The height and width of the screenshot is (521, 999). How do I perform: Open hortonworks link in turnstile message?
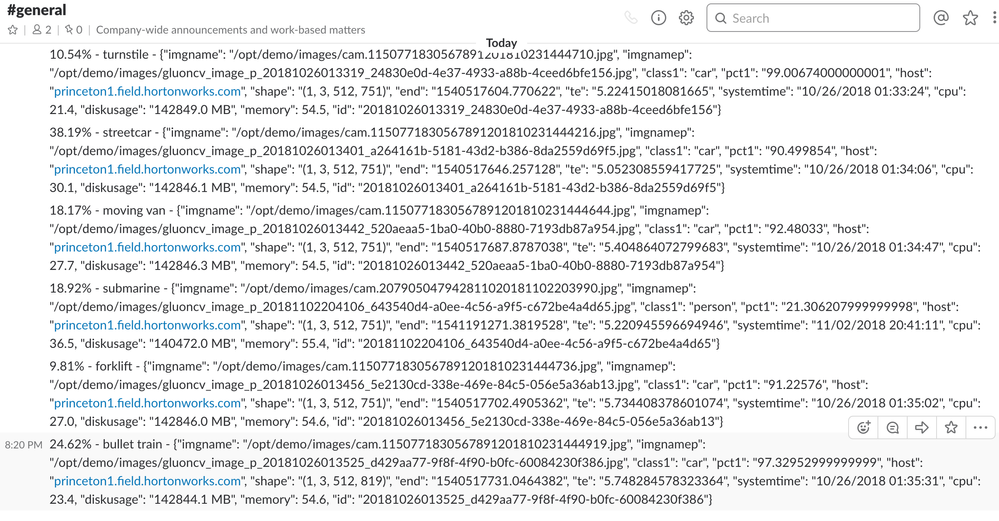pyautogui.click(x=147, y=91)
